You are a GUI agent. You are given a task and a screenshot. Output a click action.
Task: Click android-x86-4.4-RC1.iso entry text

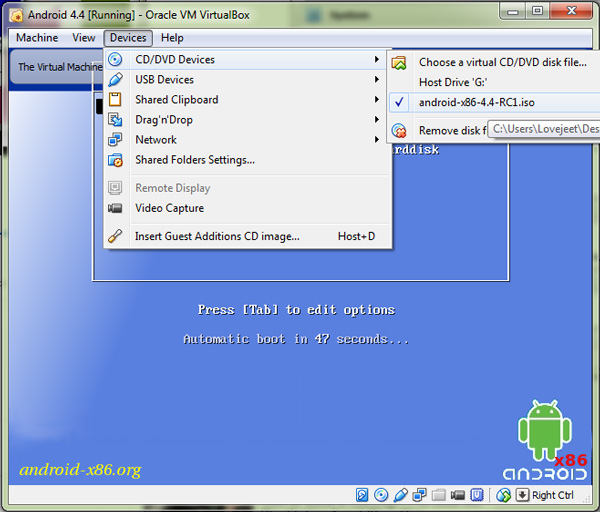476,103
